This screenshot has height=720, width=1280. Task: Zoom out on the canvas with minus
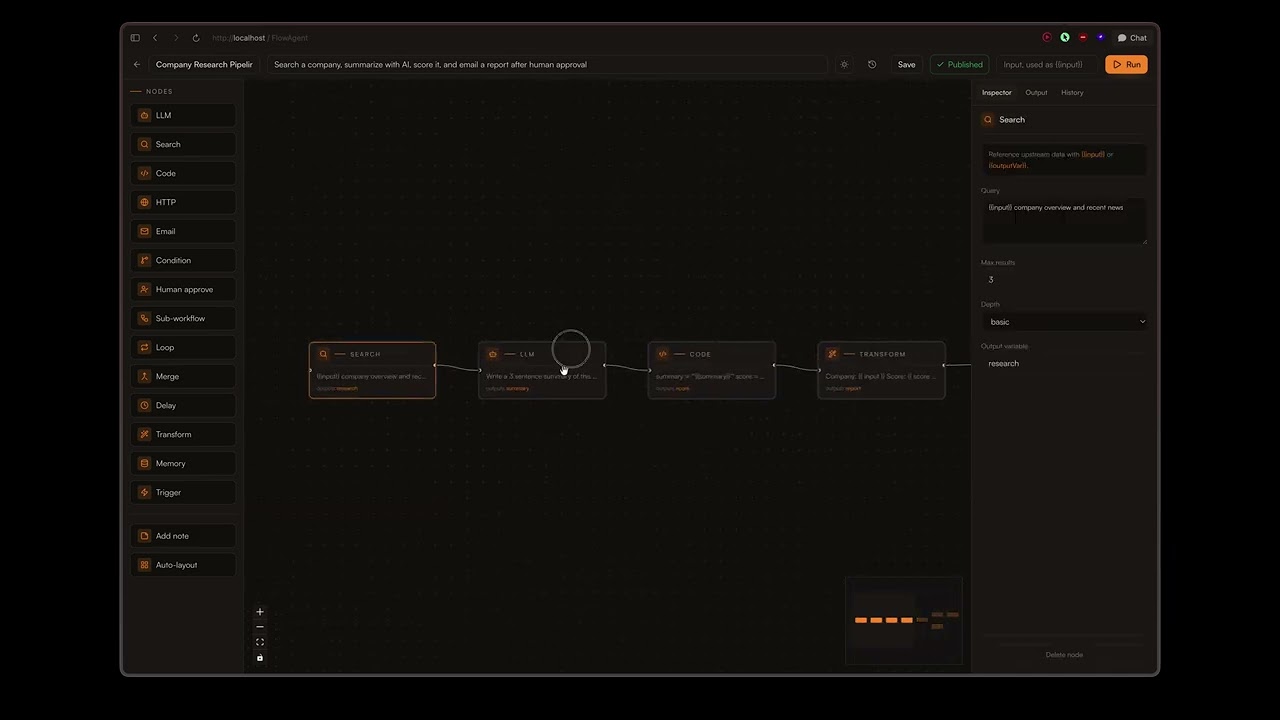click(260, 627)
